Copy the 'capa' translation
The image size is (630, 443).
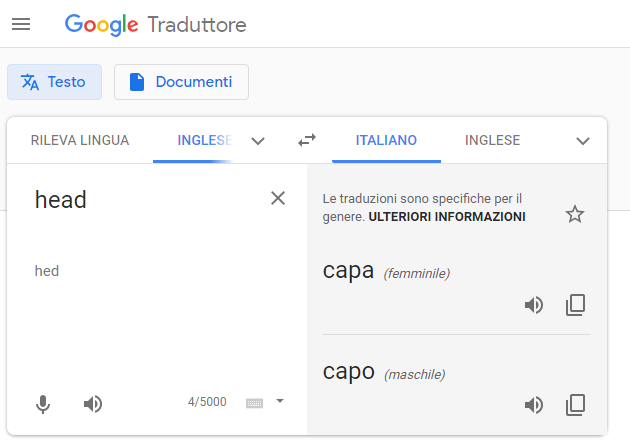point(575,305)
